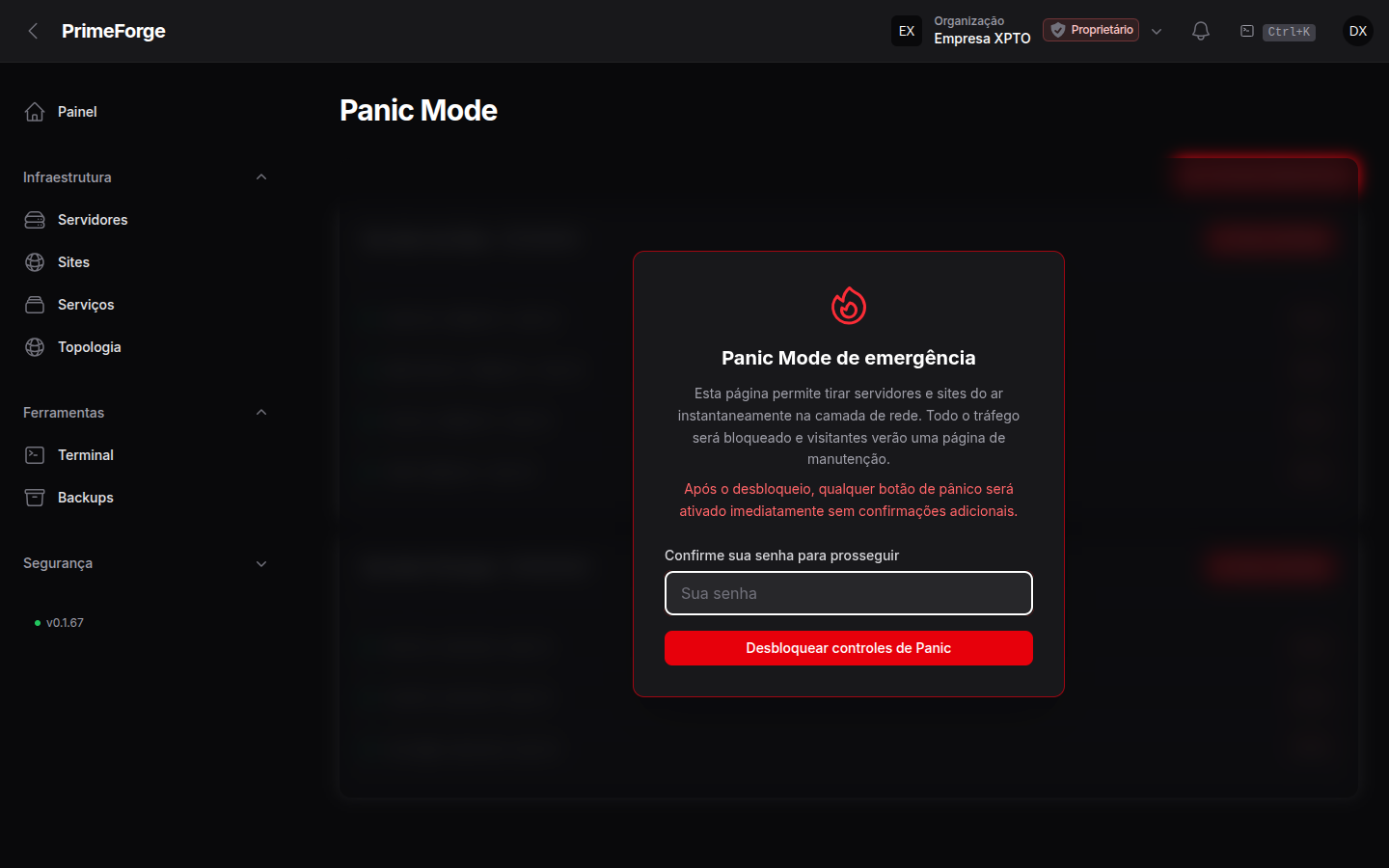Open Serviços in the sidebar

coord(86,305)
